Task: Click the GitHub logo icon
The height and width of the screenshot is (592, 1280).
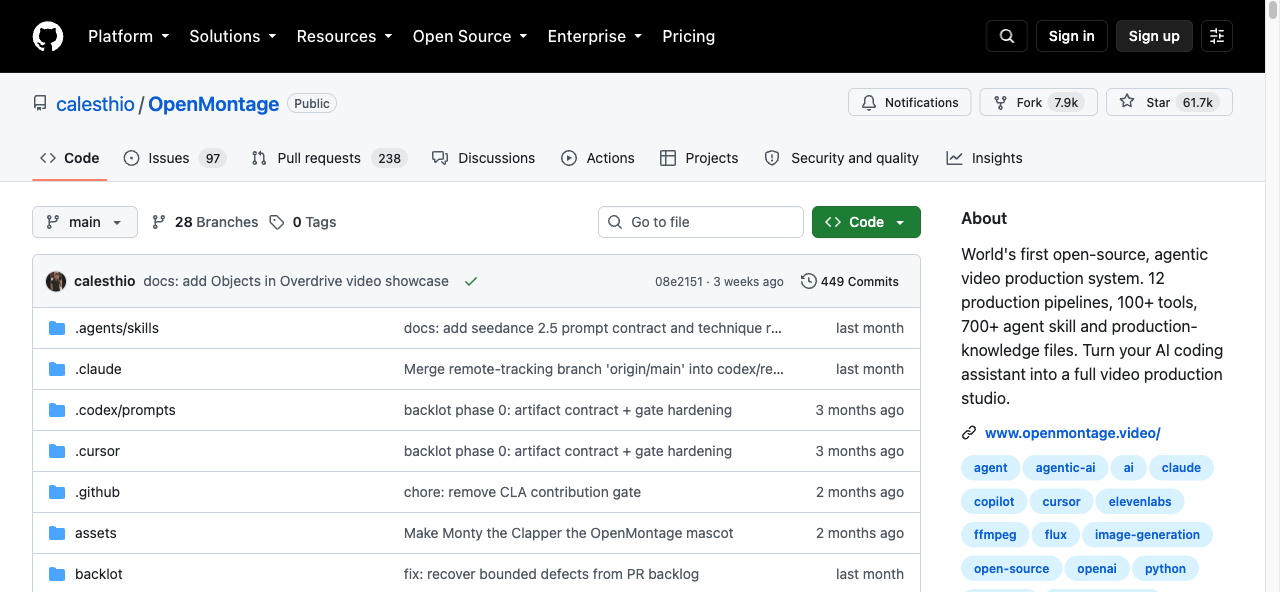Action: [48, 36]
